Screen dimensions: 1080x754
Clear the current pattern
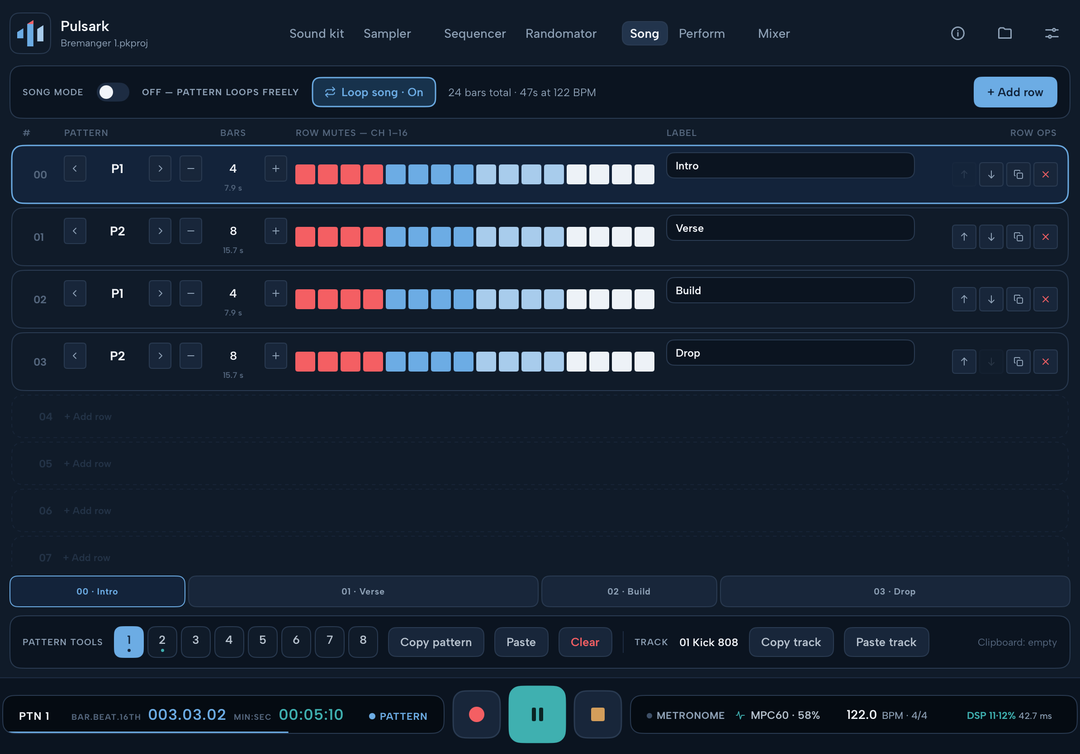585,642
